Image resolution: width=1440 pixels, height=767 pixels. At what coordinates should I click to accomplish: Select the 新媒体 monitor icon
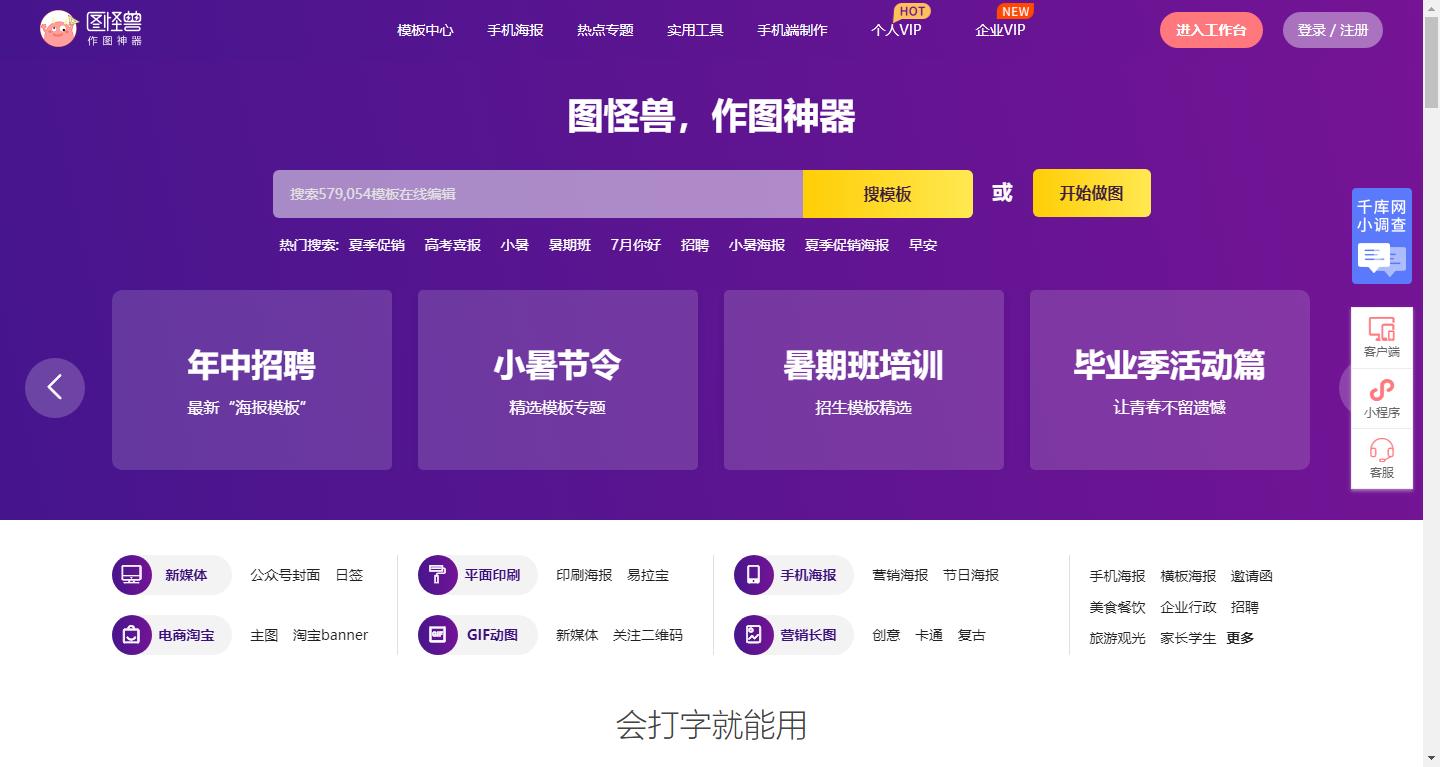[x=131, y=574]
